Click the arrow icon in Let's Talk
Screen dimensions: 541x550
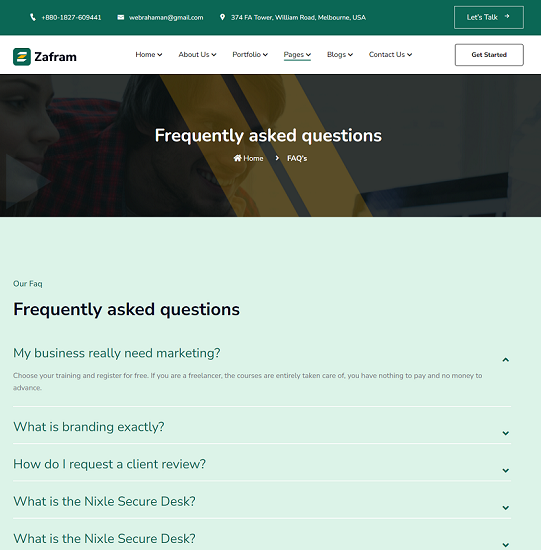pos(507,16)
